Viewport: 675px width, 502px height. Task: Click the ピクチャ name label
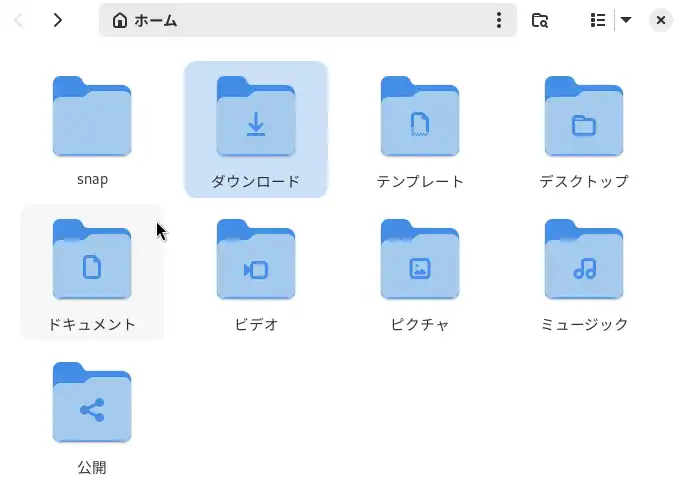click(420, 324)
